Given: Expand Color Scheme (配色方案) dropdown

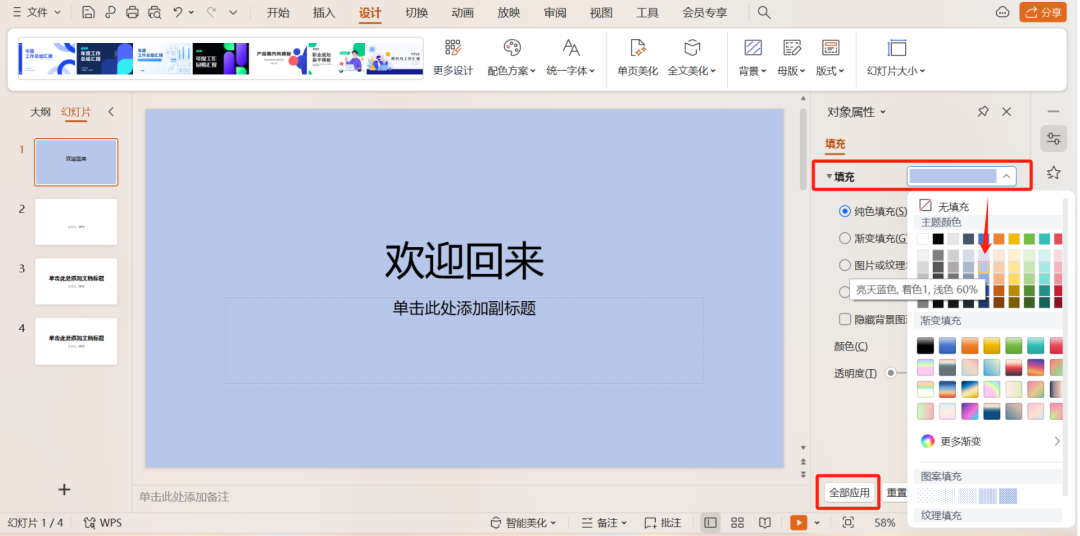Looking at the screenshot, I should point(512,57).
